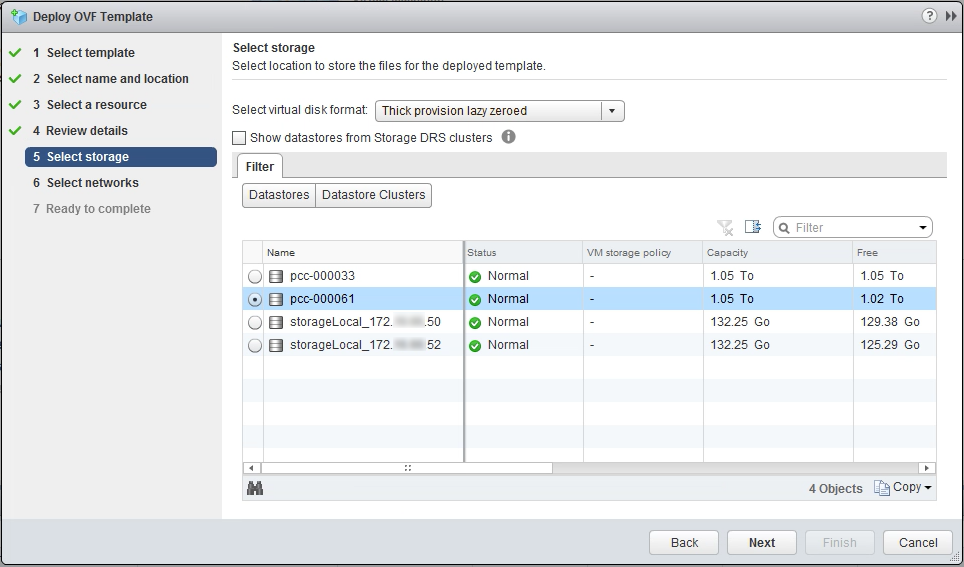Select the pcc-000033 datastore radio button
964x567 pixels.
254,276
